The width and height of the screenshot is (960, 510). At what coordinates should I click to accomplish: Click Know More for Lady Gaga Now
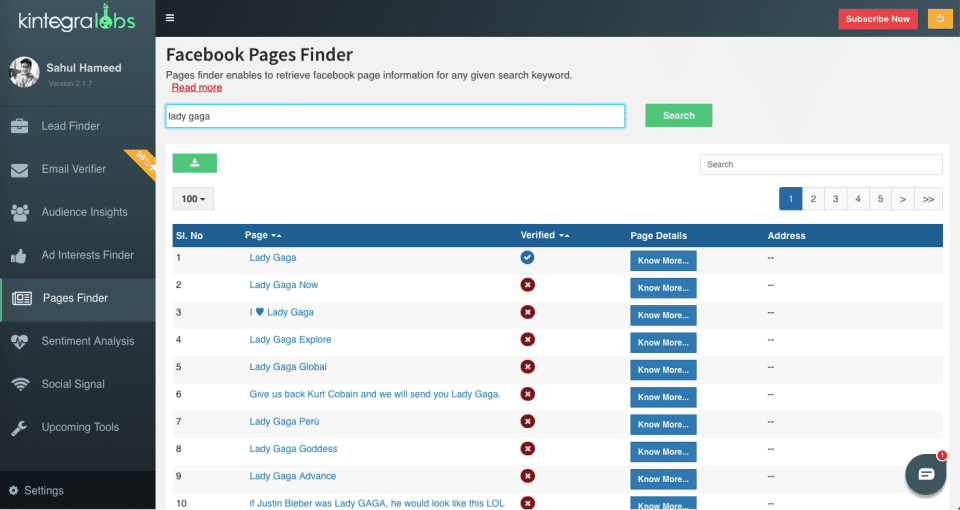[x=663, y=288]
